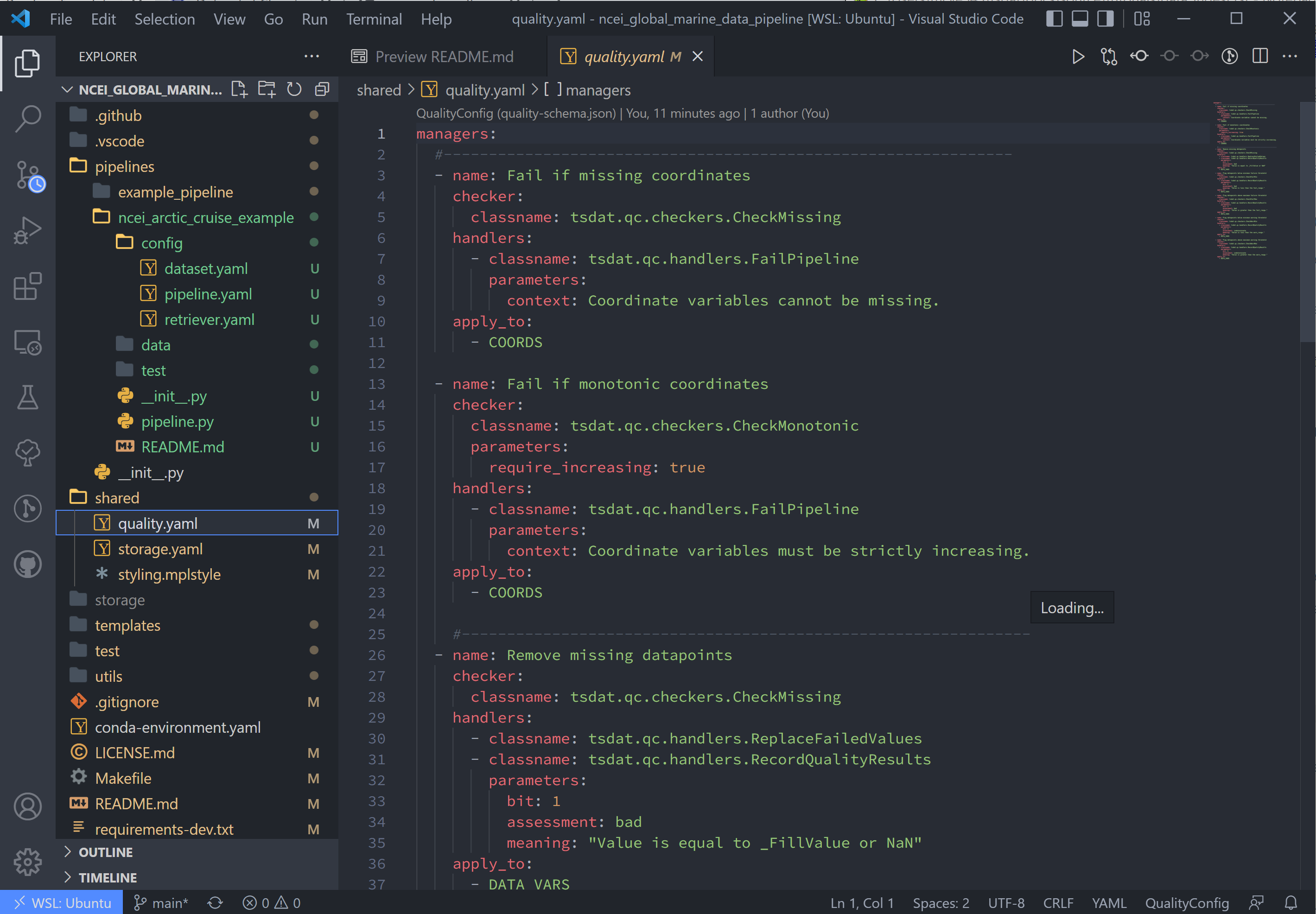Open the Selection menu
The height and width of the screenshot is (914, 1316).
coord(165,19)
